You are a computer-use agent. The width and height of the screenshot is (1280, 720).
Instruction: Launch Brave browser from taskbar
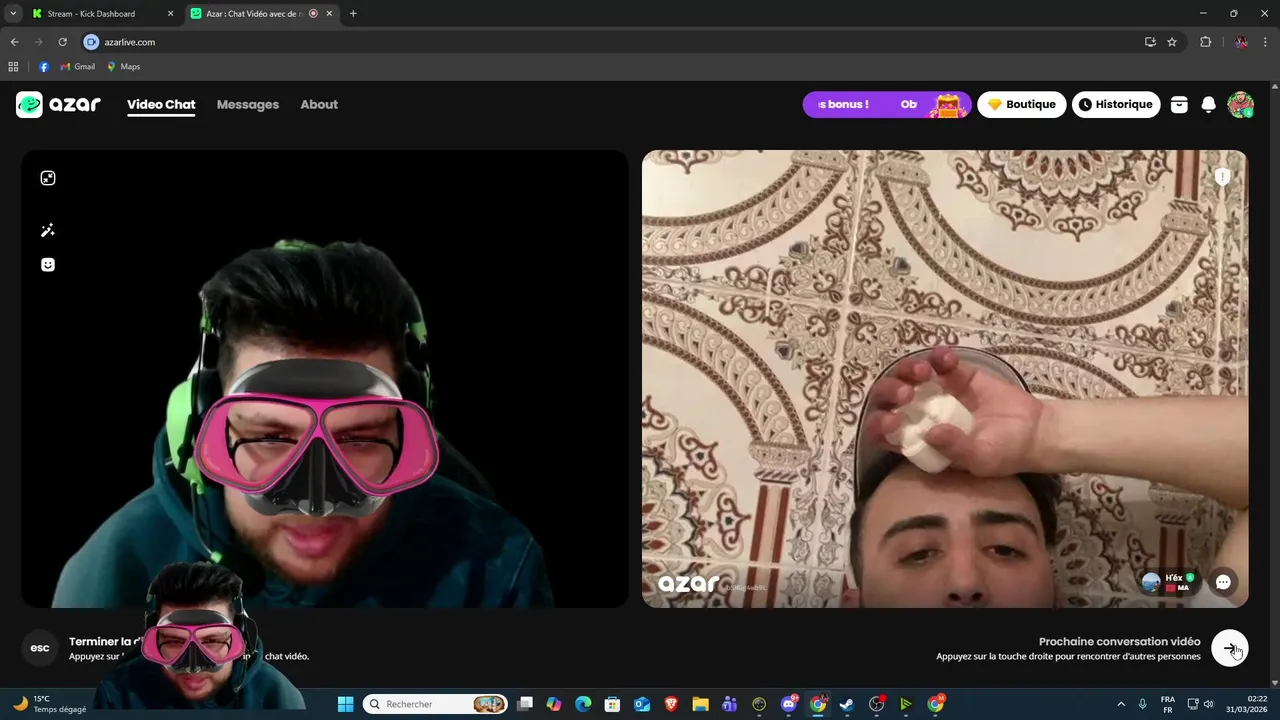671,704
